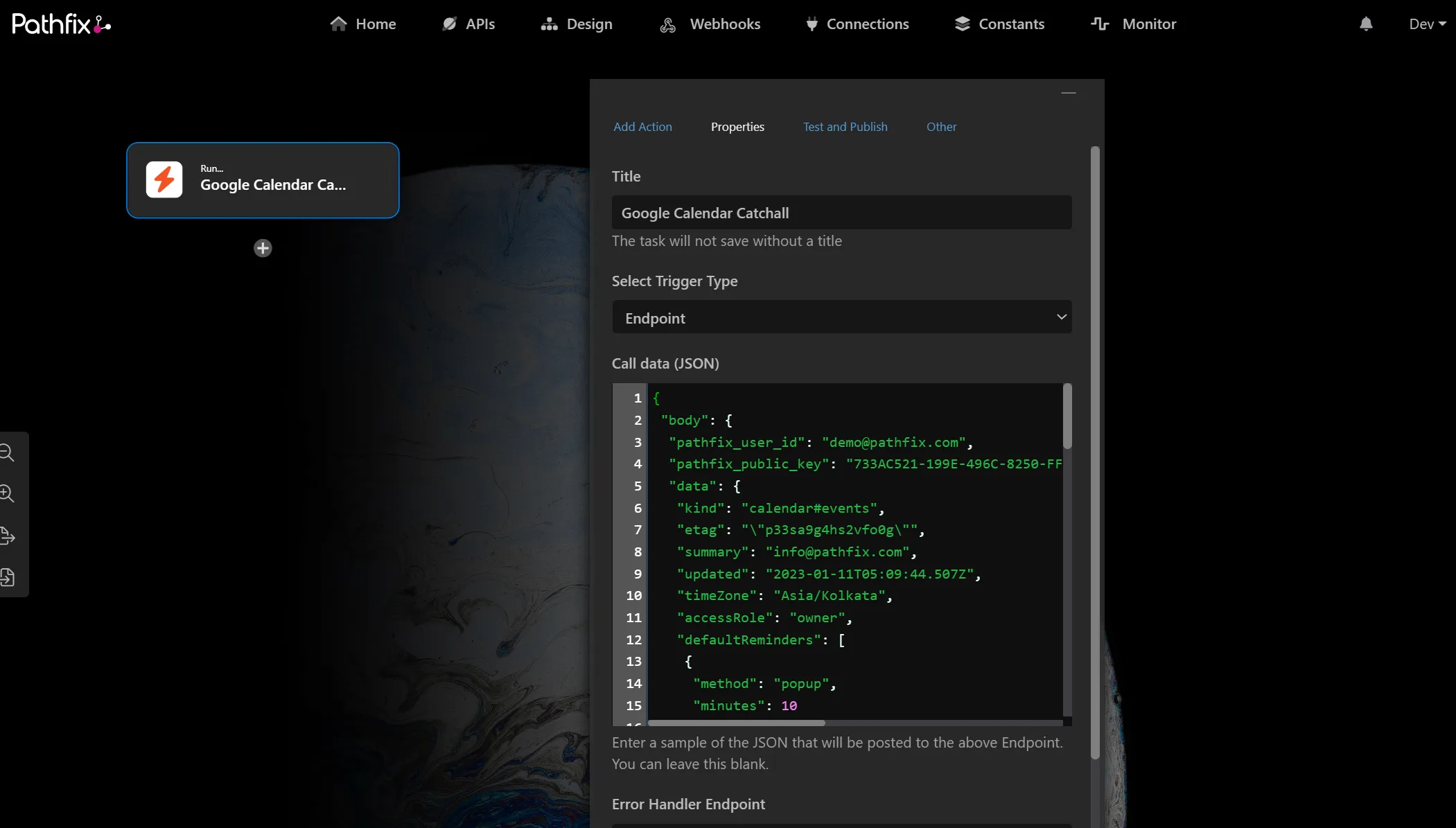Click the Pathfix logo
Image resolution: width=1456 pixels, height=828 pixels.
(61, 24)
